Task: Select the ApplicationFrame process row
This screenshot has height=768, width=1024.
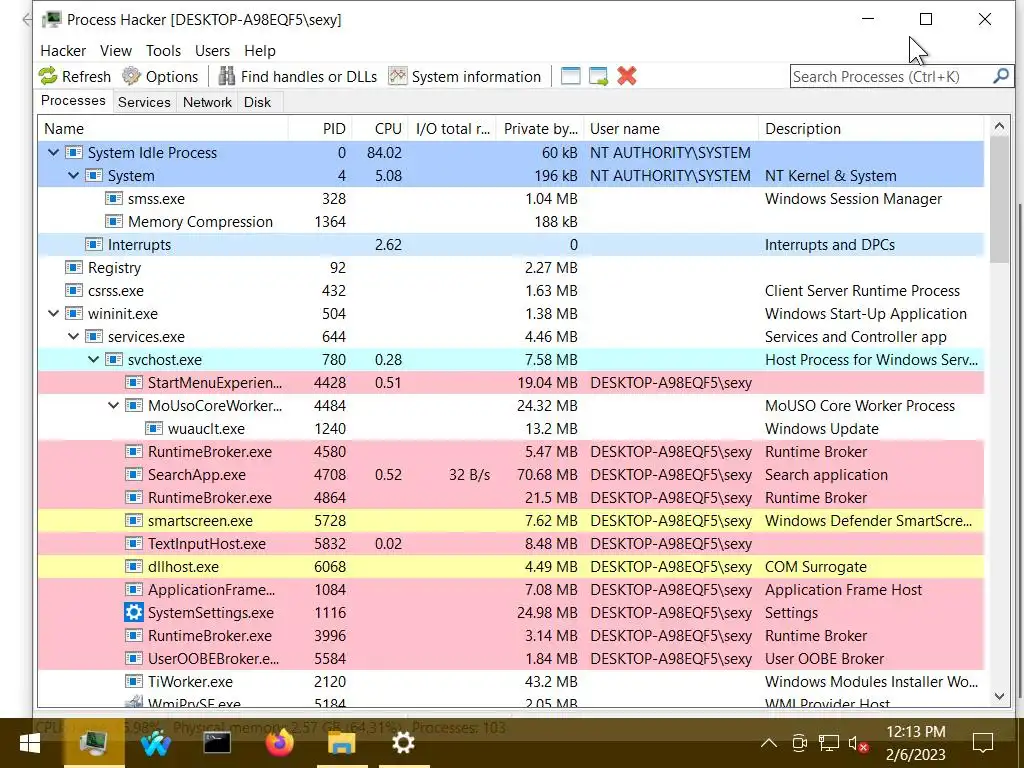Action: point(511,590)
